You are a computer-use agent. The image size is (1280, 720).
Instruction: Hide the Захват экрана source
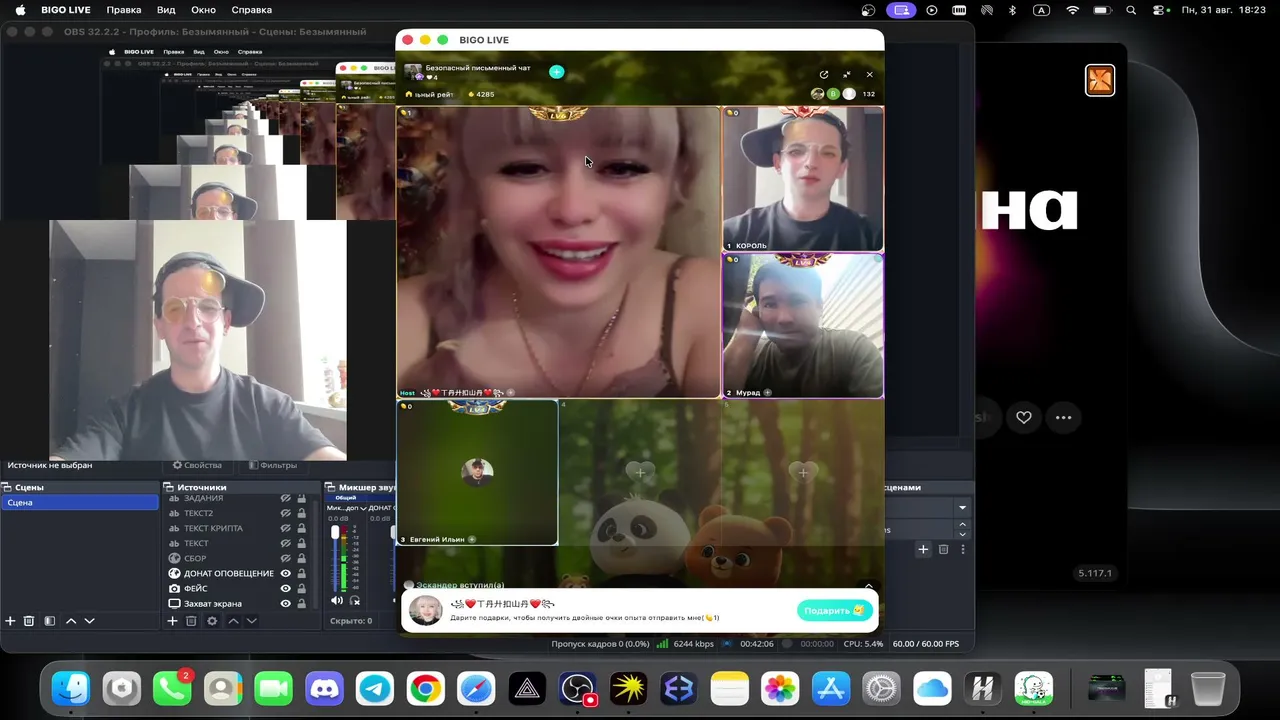tap(285, 603)
